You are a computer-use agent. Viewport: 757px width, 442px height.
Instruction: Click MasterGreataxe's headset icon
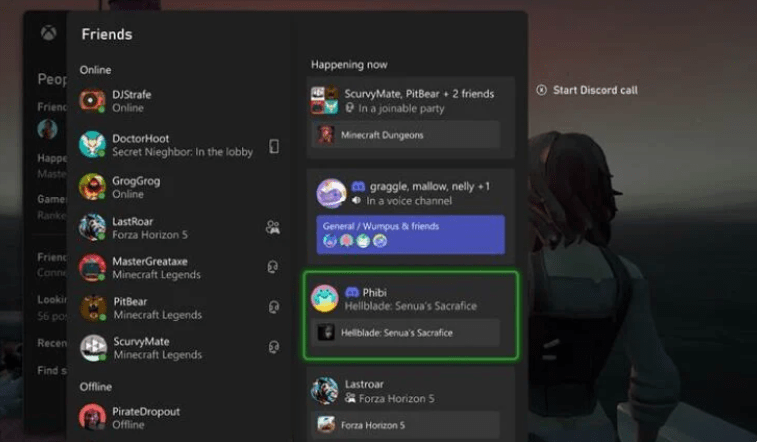coord(272,267)
